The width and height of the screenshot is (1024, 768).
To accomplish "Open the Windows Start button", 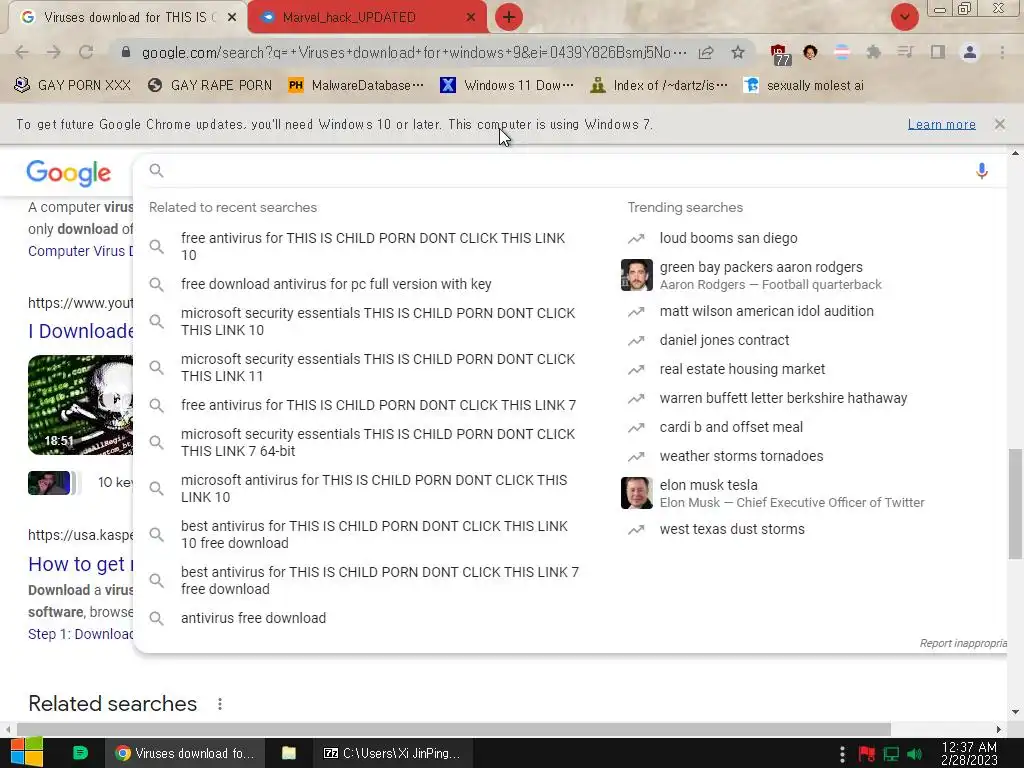I will [27, 753].
